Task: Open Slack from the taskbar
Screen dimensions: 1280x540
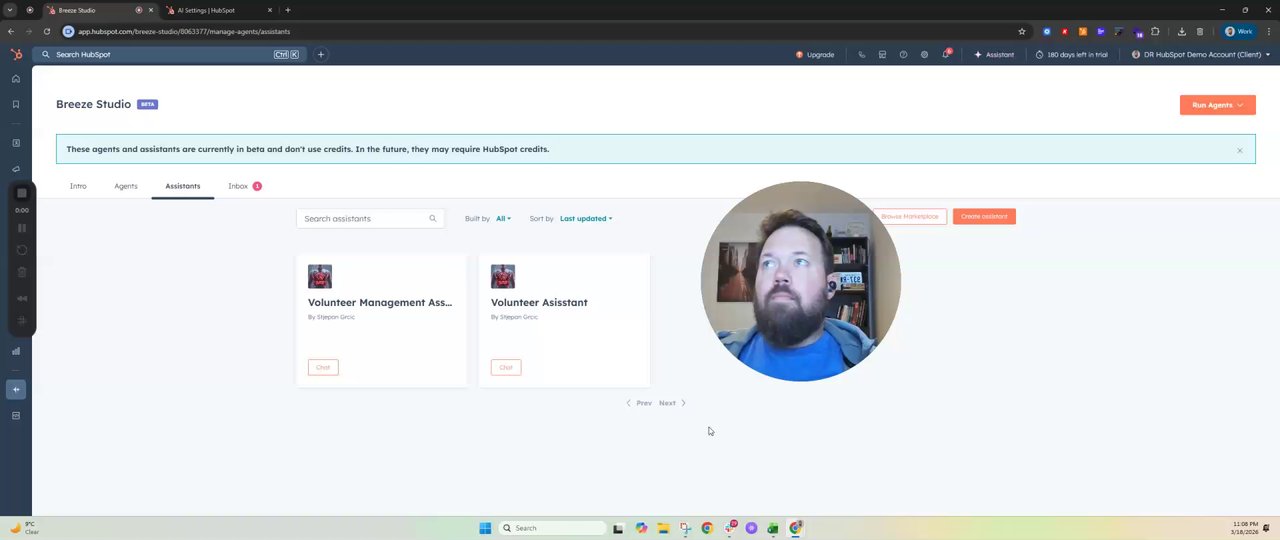Action: click(x=729, y=528)
